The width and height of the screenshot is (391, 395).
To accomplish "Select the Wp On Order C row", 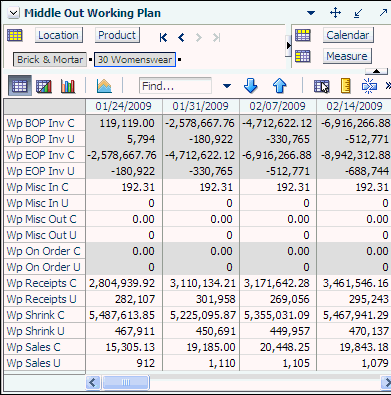I will tap(45, 251).
